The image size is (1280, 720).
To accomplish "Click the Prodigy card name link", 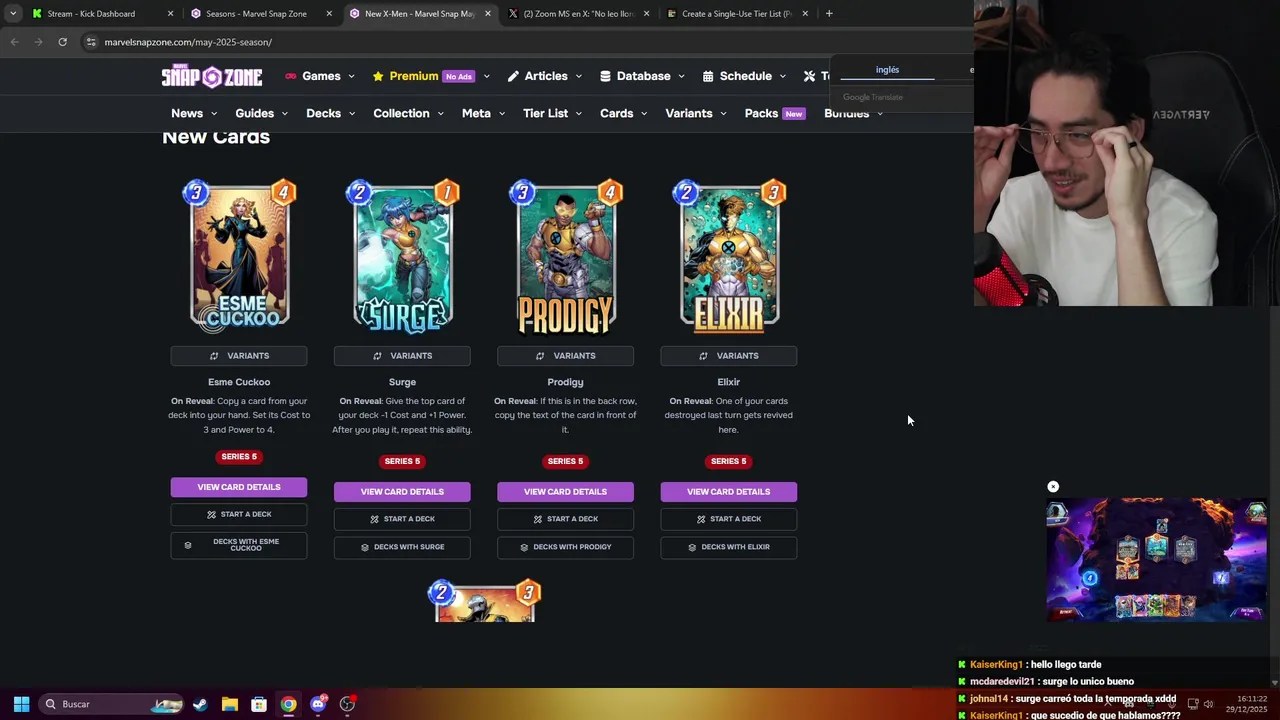I will click(x=565, y=382).
